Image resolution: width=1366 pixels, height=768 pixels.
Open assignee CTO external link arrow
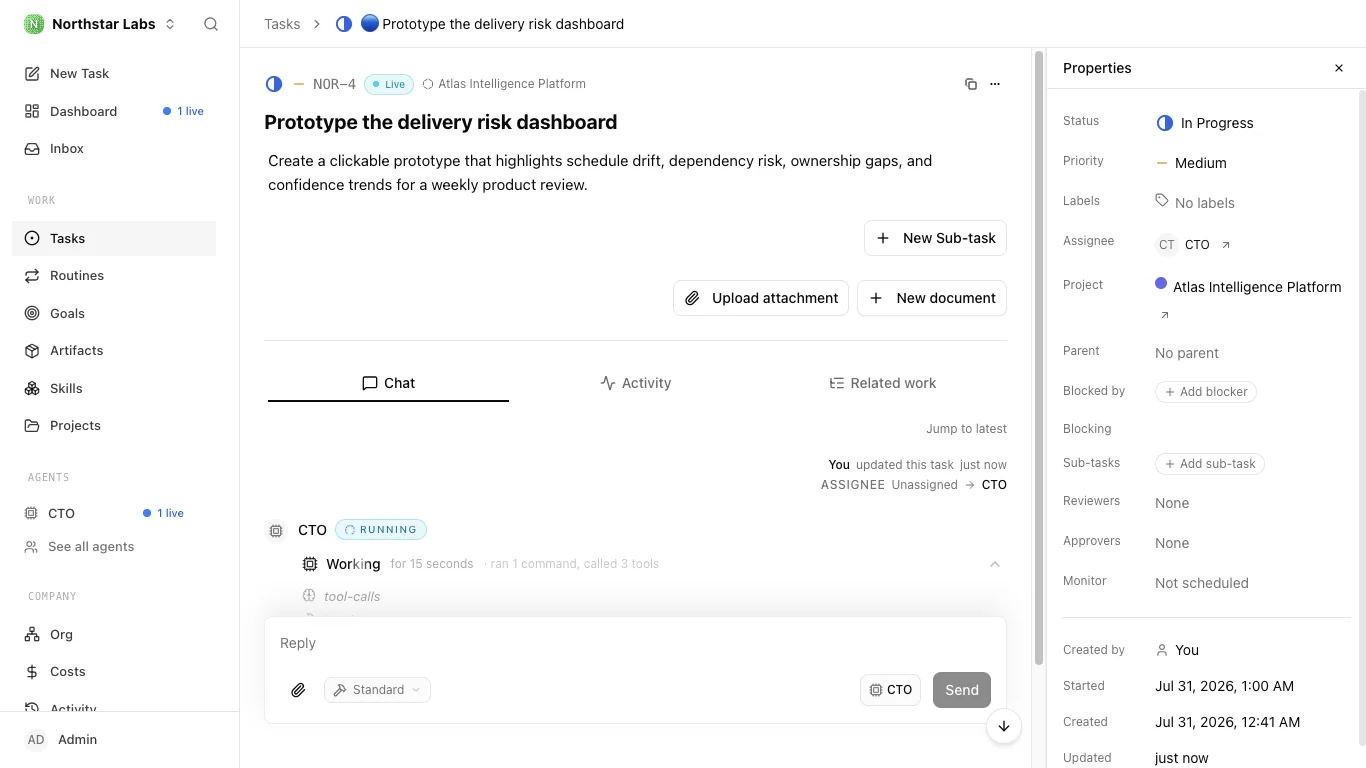[1226, 245]
